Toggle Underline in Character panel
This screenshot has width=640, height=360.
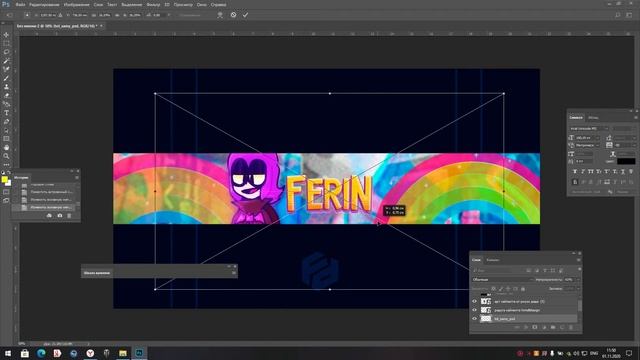coord(623,171)
